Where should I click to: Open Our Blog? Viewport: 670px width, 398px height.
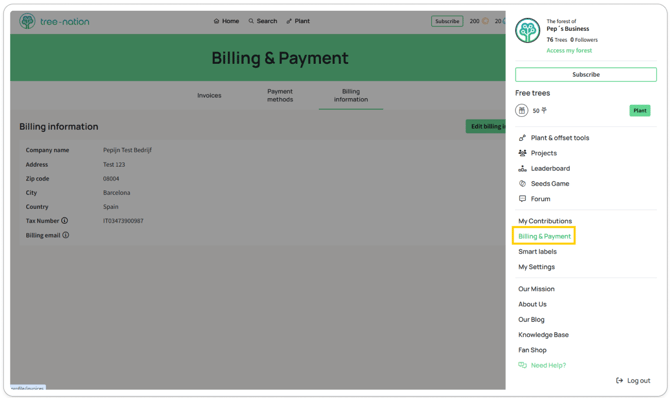[531, 319]
